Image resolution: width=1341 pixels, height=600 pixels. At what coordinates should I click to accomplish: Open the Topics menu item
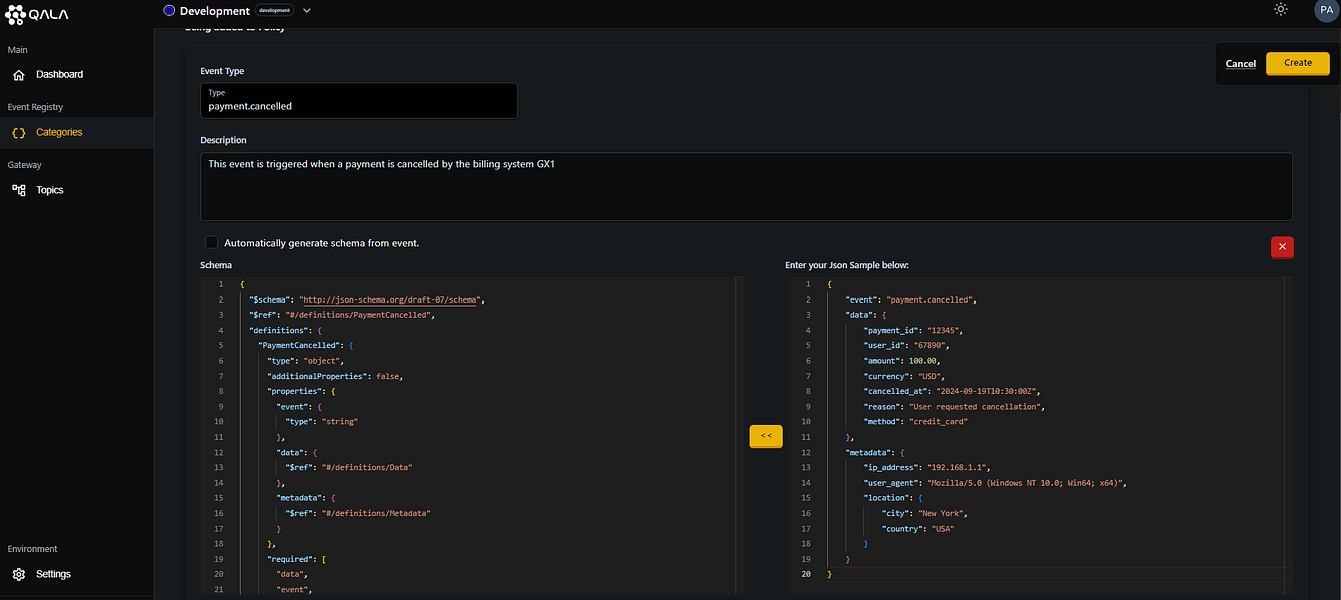pyautogui.click(x=49, y=190)
